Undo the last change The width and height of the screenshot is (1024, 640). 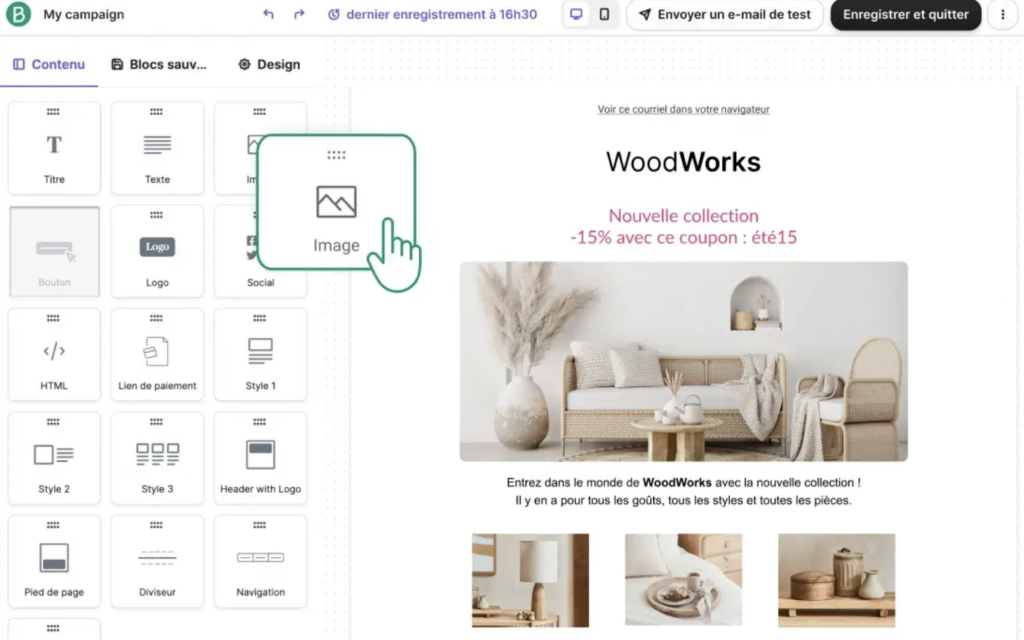tap(268, 14)
